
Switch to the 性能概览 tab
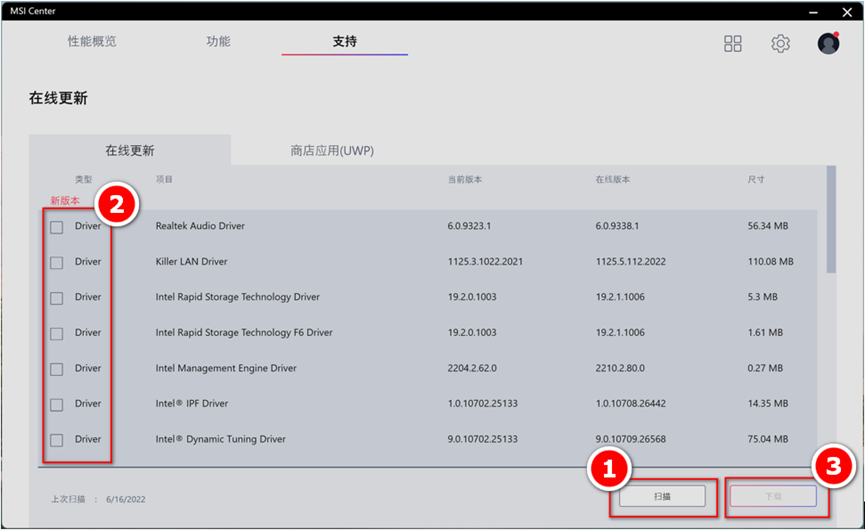(92, 42)
